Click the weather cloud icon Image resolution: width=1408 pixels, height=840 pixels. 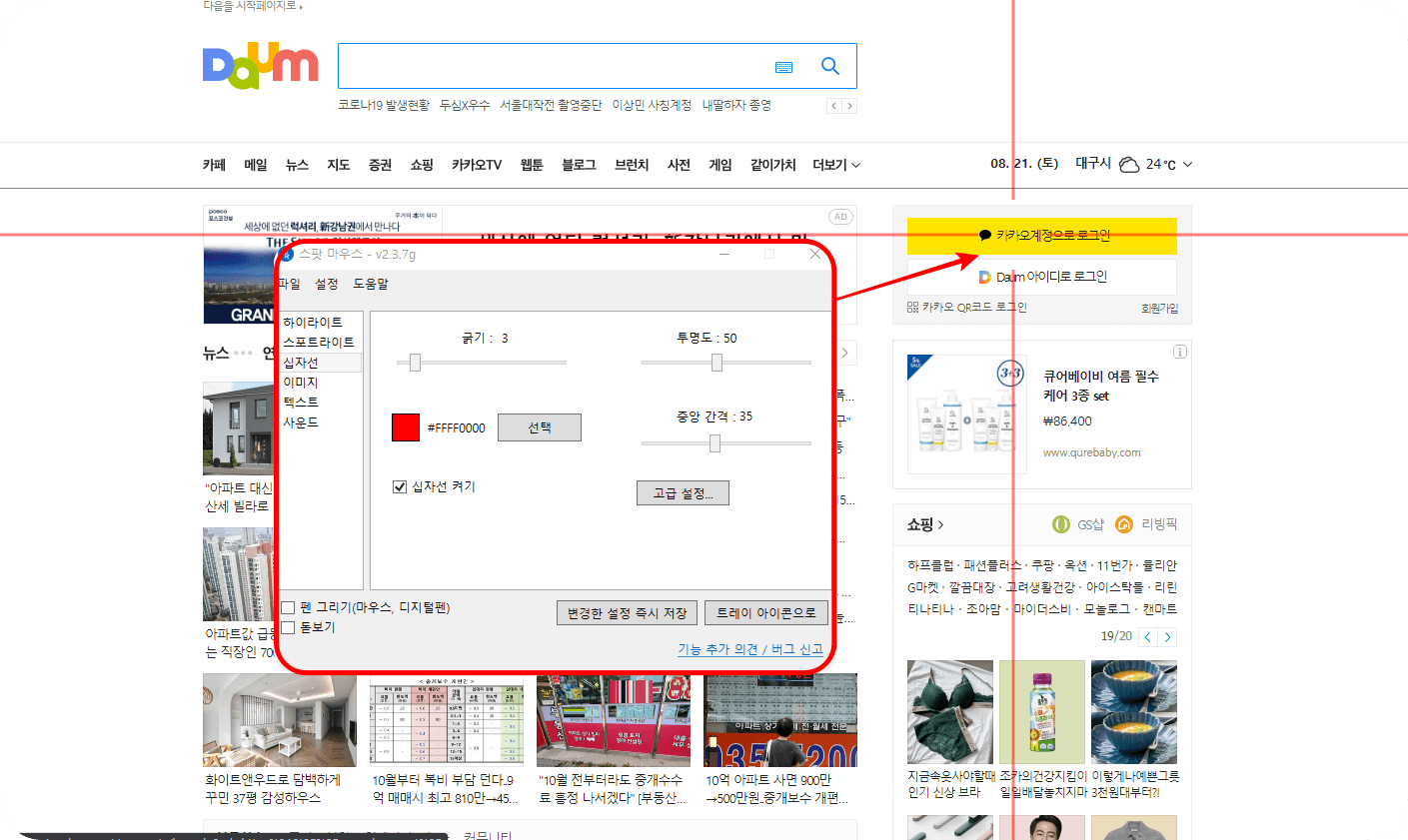tap(1129, 164)
